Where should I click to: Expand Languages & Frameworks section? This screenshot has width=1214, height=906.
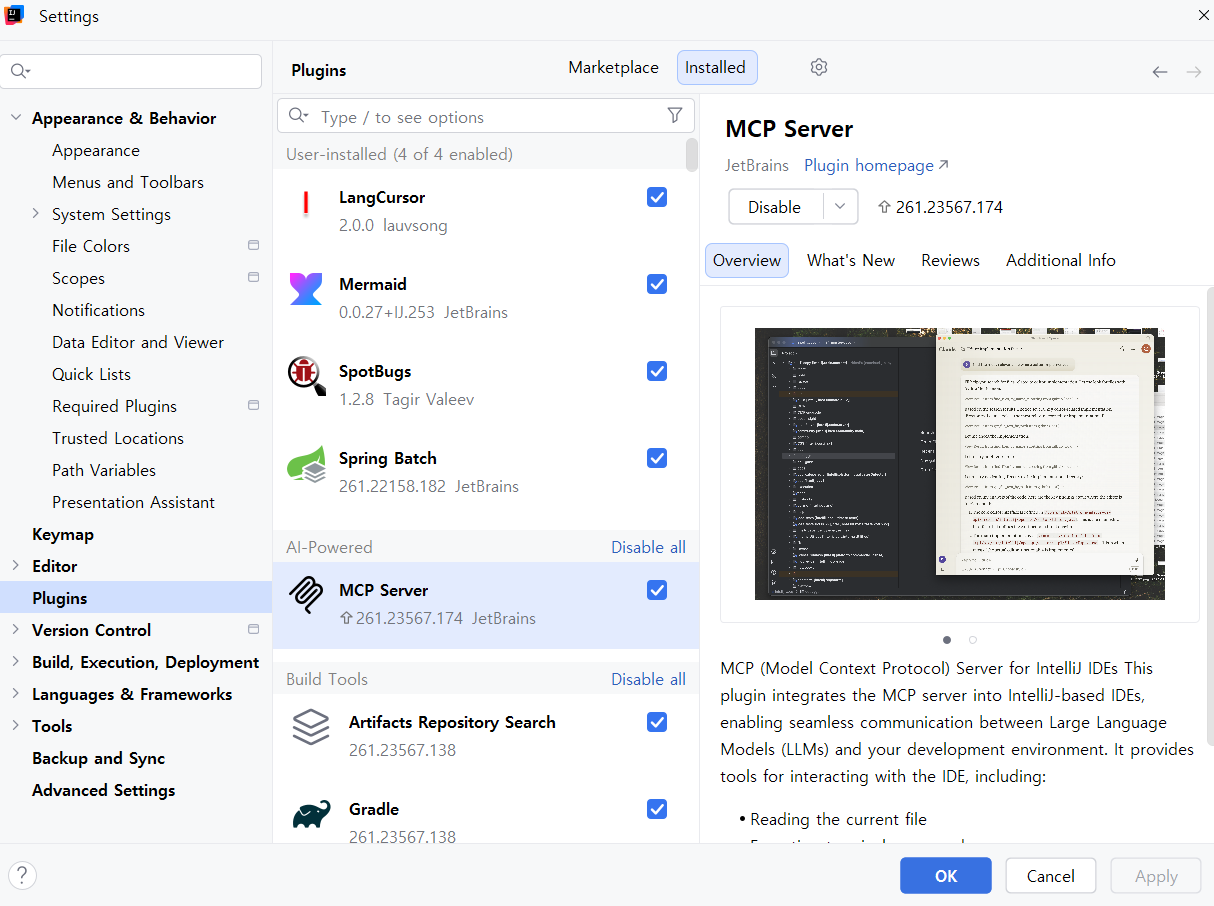pos(15,694)
